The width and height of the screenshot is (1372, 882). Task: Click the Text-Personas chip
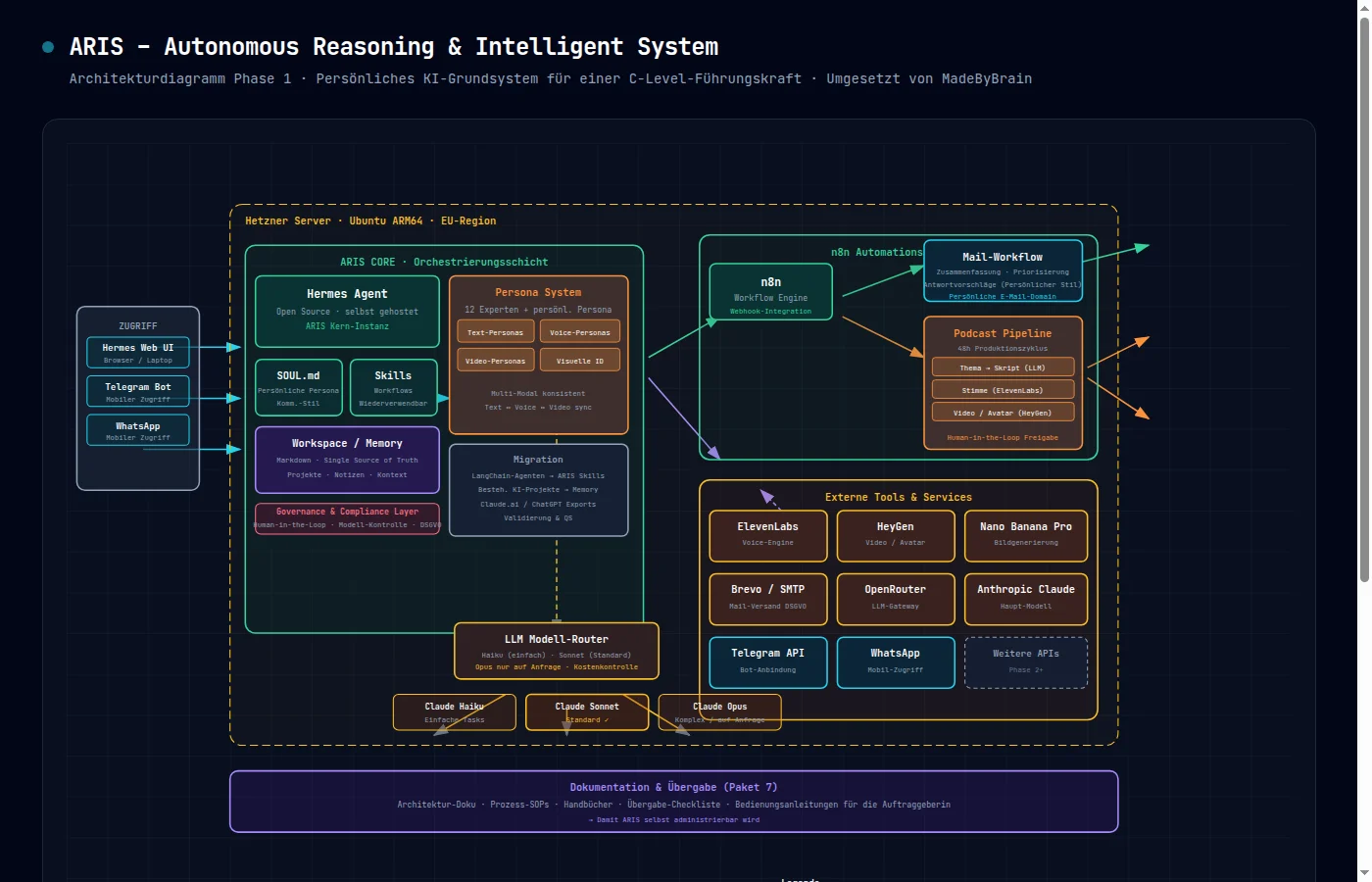coord(496,332)
